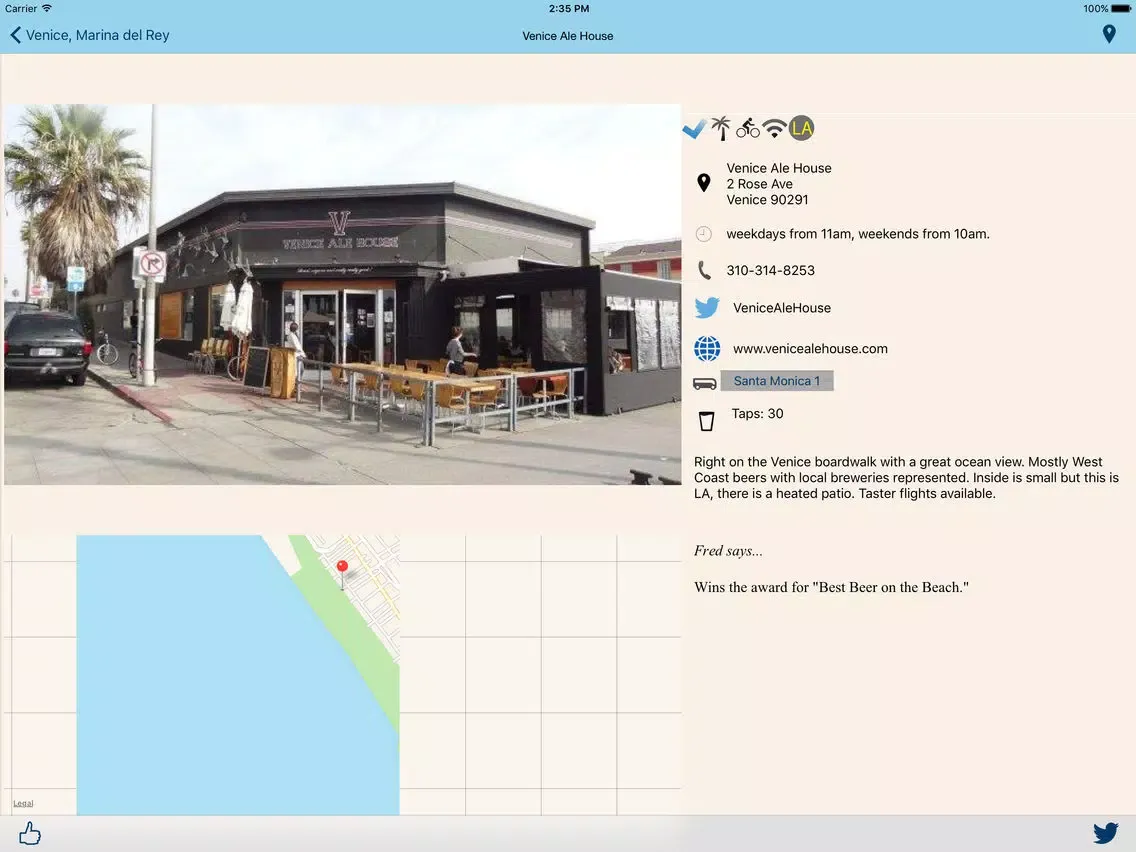Tap the bus transit icon

(x=704, y=383)
